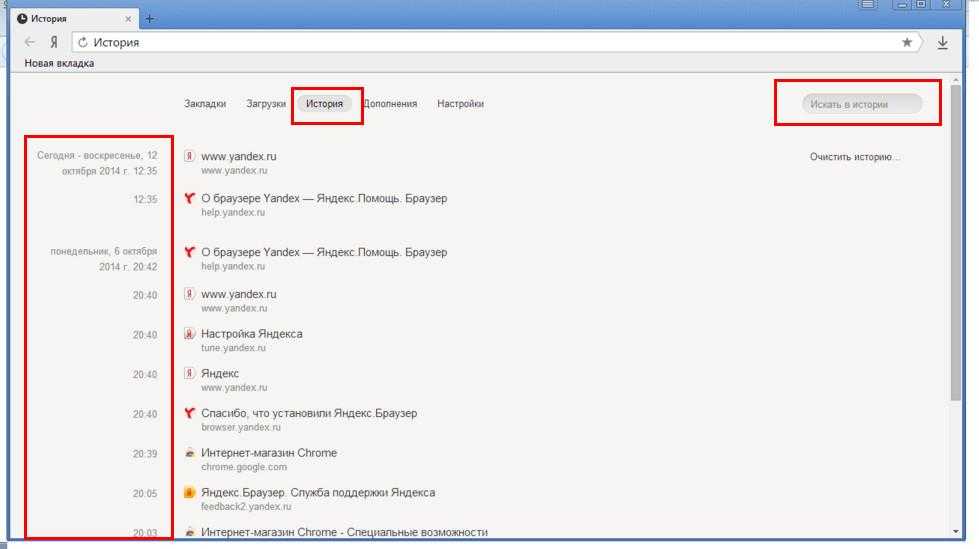This screenshot has height=549, width=979.
Task: Click the favicon next to Настройка Яндекса
Action: click(x=189, y=334)
